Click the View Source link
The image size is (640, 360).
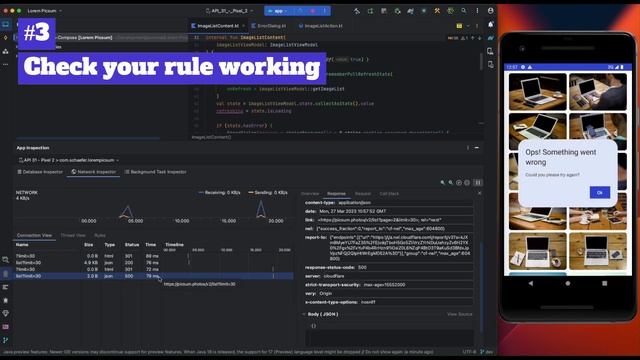click(x=460, y=314)
